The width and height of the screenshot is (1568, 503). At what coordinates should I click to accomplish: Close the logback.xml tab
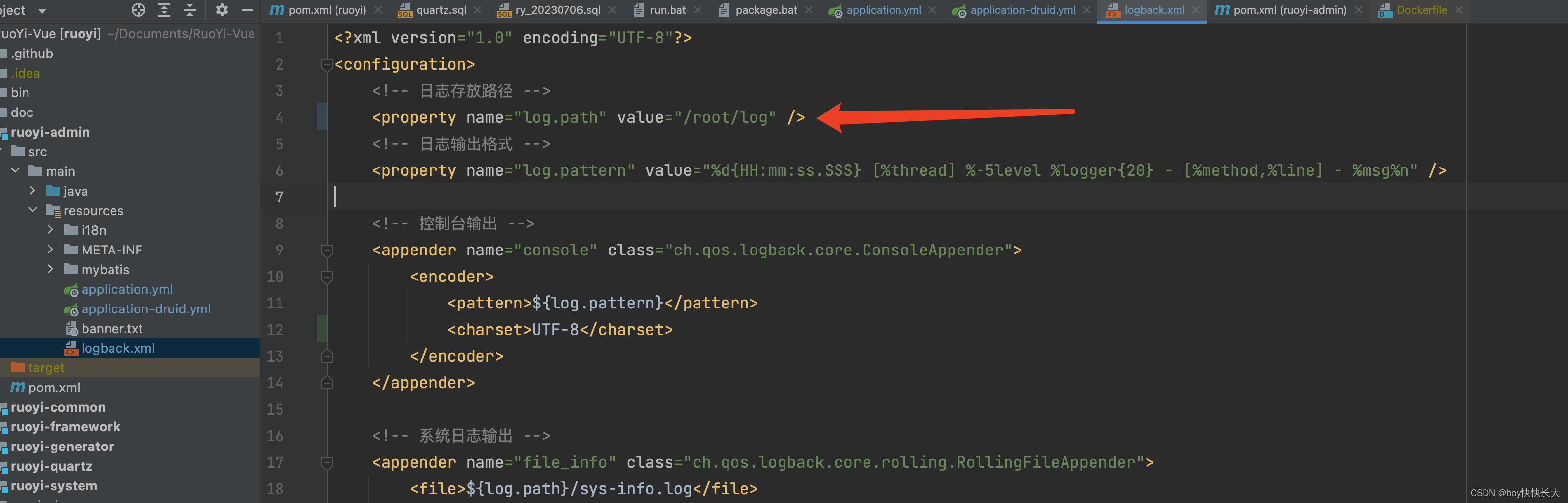1196,10
